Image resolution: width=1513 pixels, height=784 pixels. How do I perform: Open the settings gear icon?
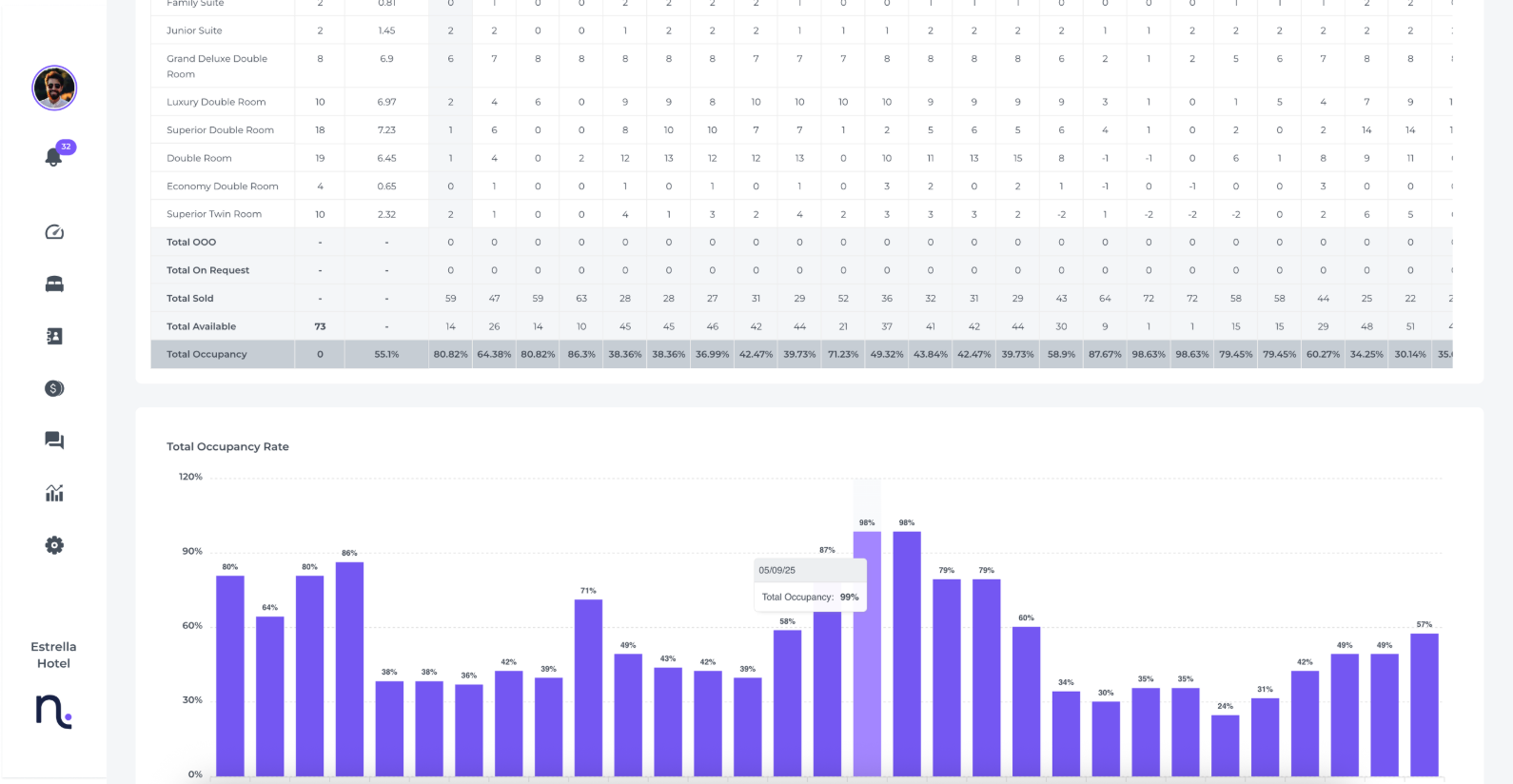[54, 545]
